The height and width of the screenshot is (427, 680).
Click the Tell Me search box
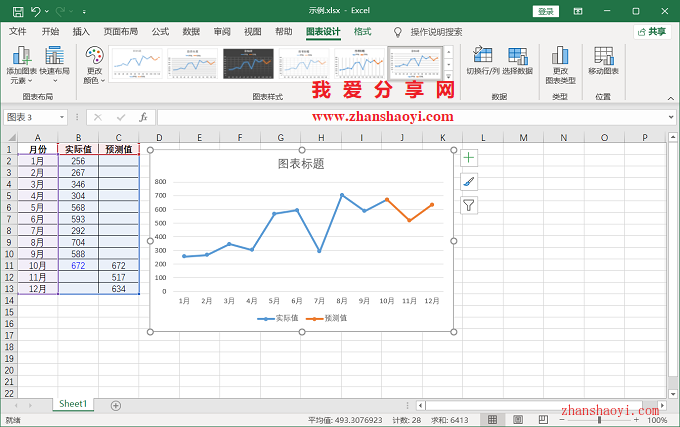[436, 32]
